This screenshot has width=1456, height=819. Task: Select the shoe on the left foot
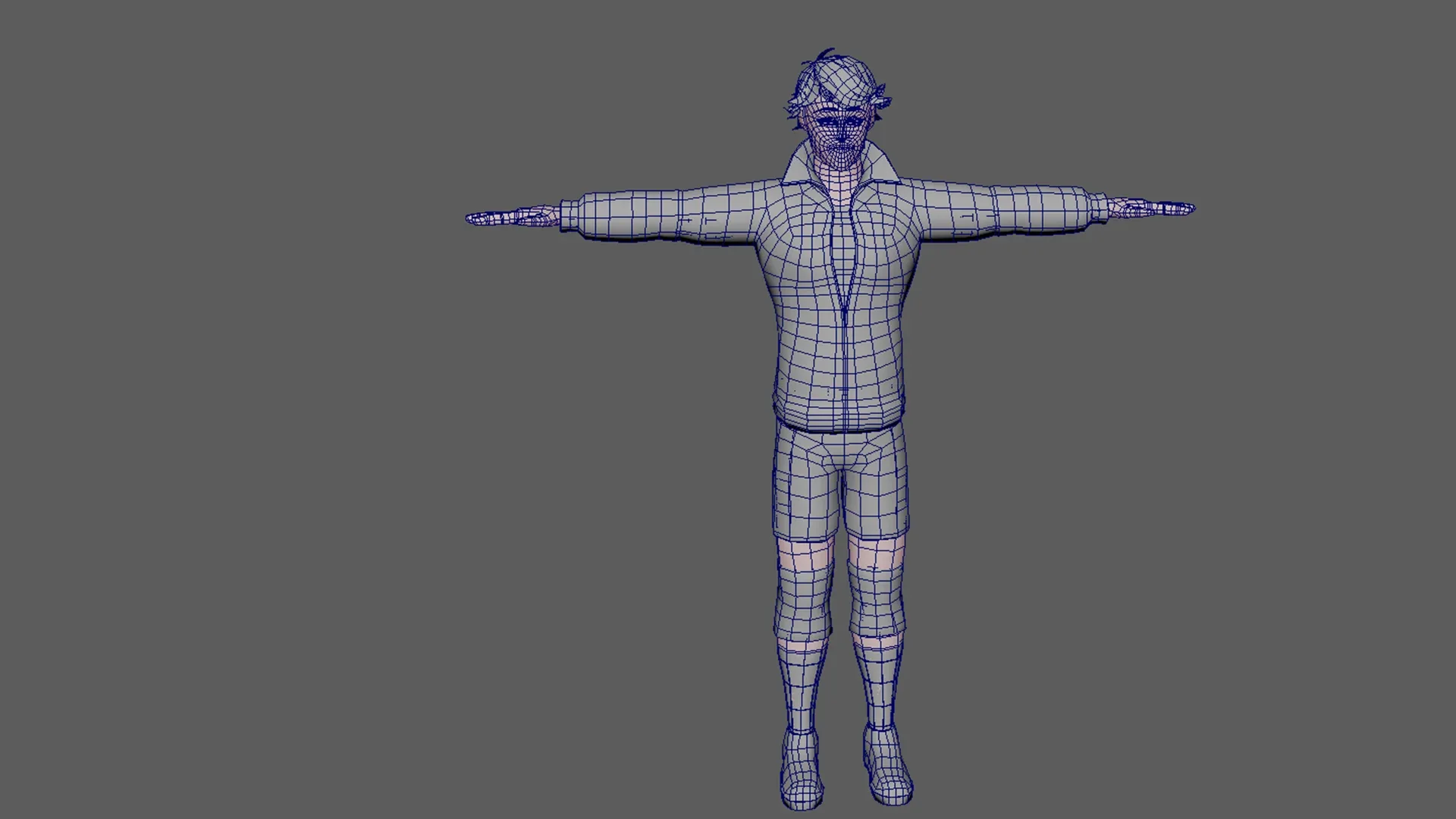tap(802, 770)
